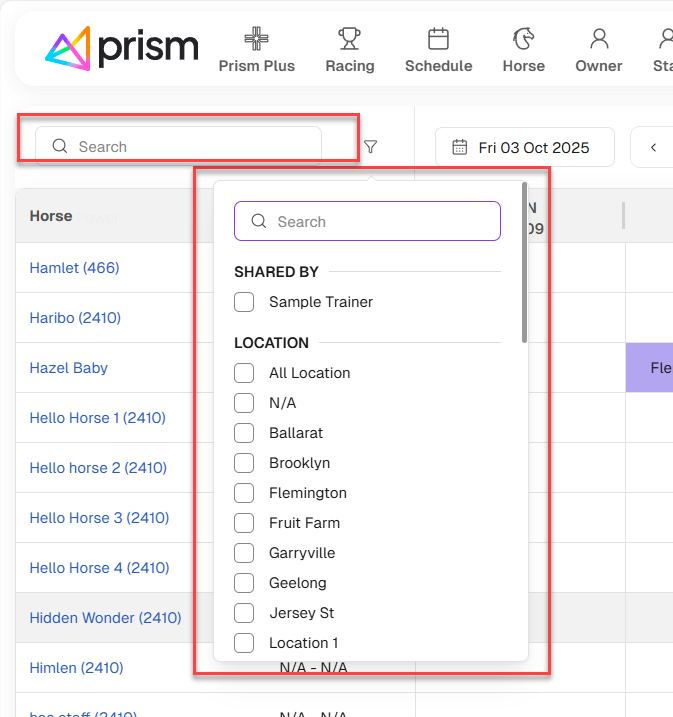Image resolution: width=673 pixels, height=717 pixels.
Task: Select the Horse icon in navigation
Action: 523,39
